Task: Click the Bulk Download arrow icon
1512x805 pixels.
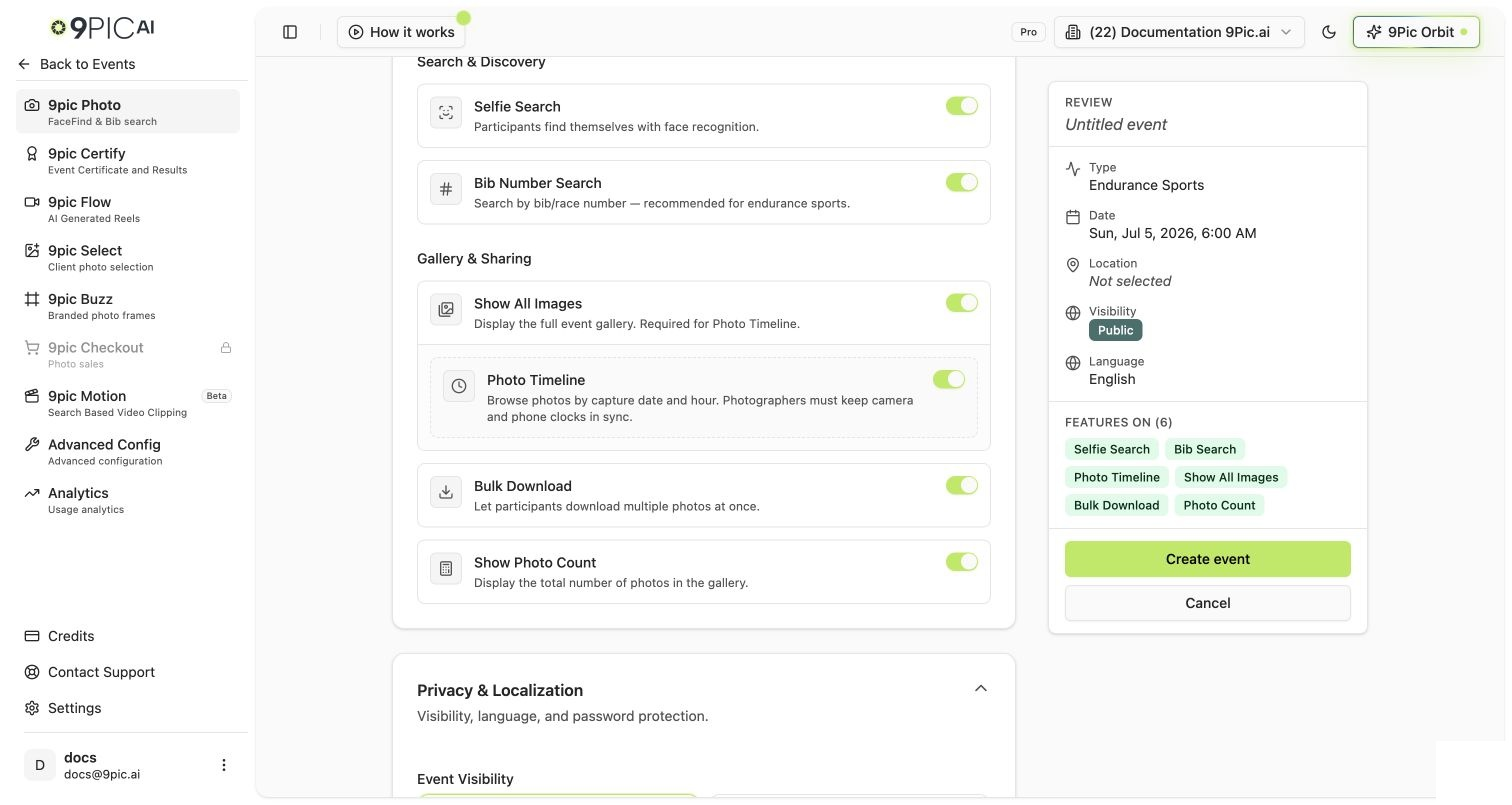Action: coord(446,492)
